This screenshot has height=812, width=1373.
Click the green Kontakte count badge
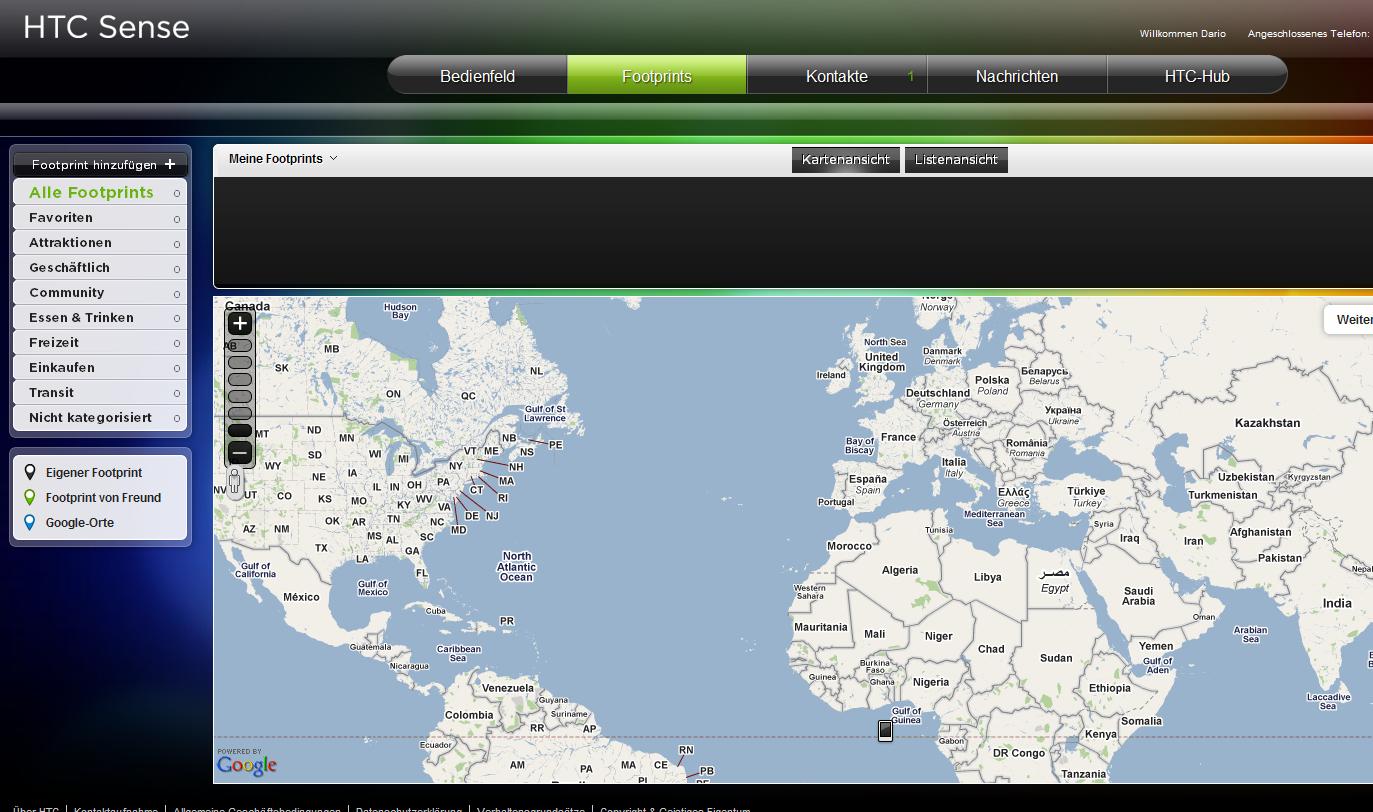pos(910,76)
